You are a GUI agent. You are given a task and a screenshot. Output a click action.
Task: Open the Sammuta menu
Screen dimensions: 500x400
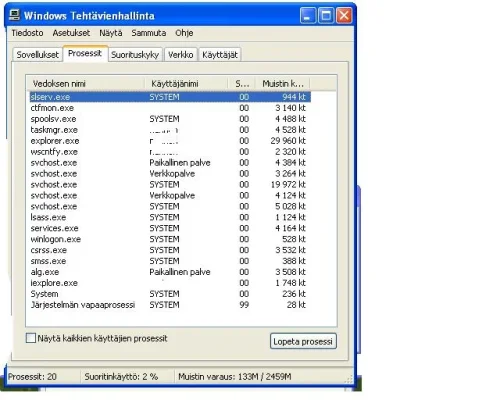(x=149, y=33)
